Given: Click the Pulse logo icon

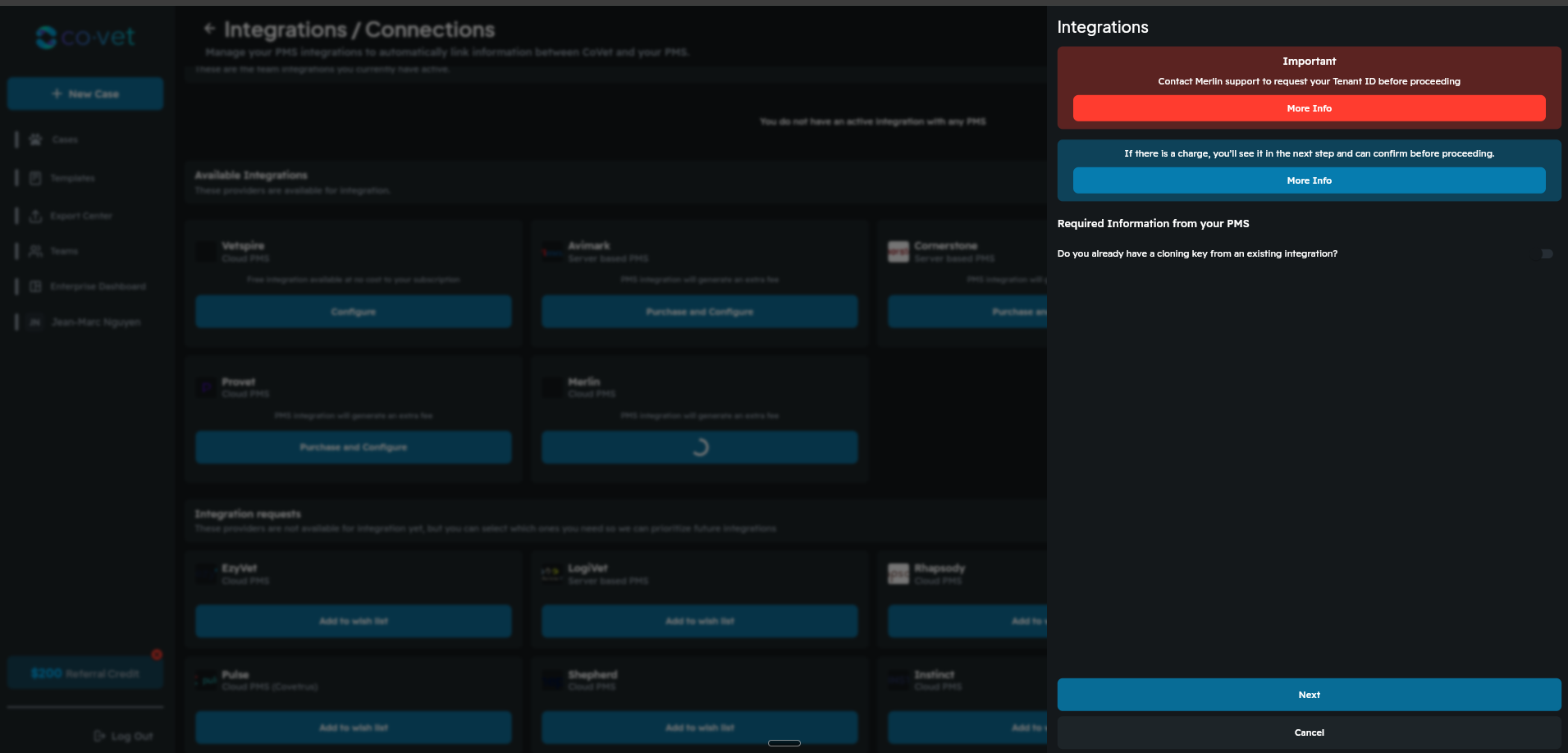Looking at the screenshot, I should coord(207,680).
